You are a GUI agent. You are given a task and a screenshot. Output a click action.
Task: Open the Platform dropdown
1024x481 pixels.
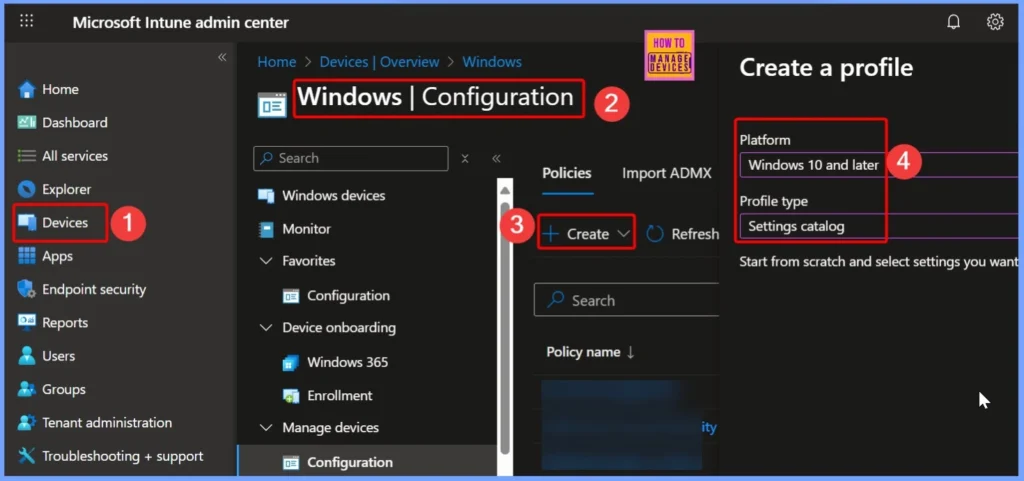(x=880, y=165)
